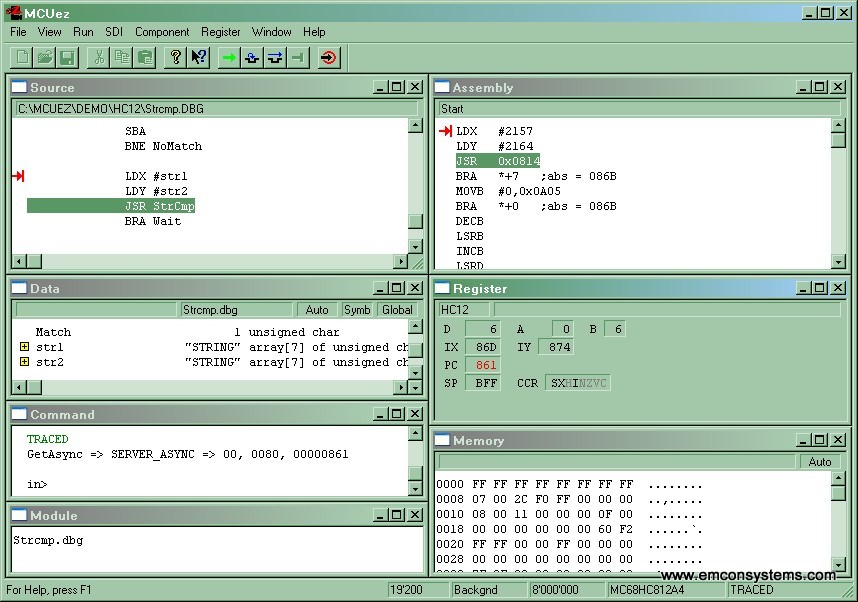Open the Register menu

(220, 32)
